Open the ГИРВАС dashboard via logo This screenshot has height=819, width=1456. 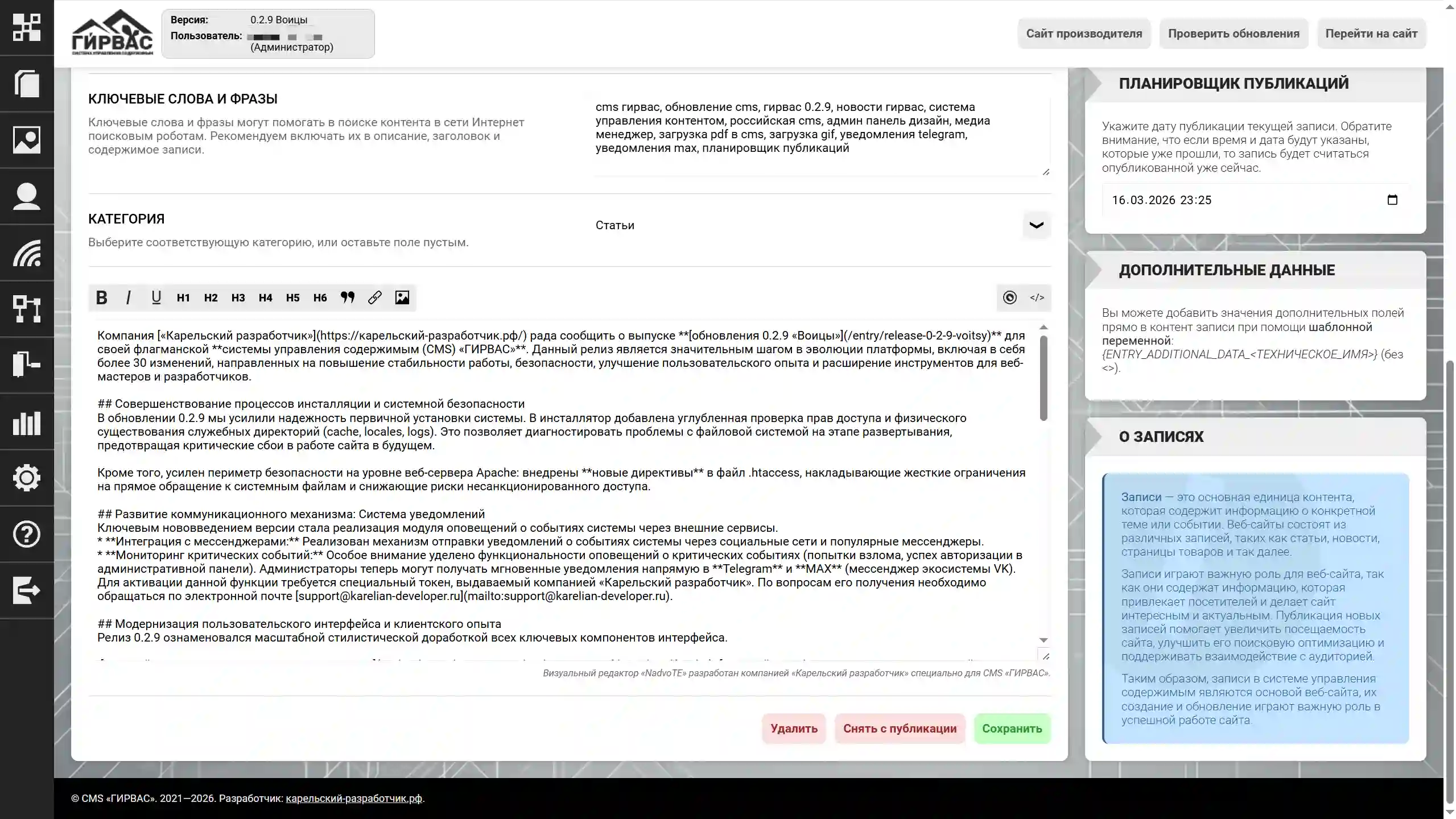click(112, 32)
